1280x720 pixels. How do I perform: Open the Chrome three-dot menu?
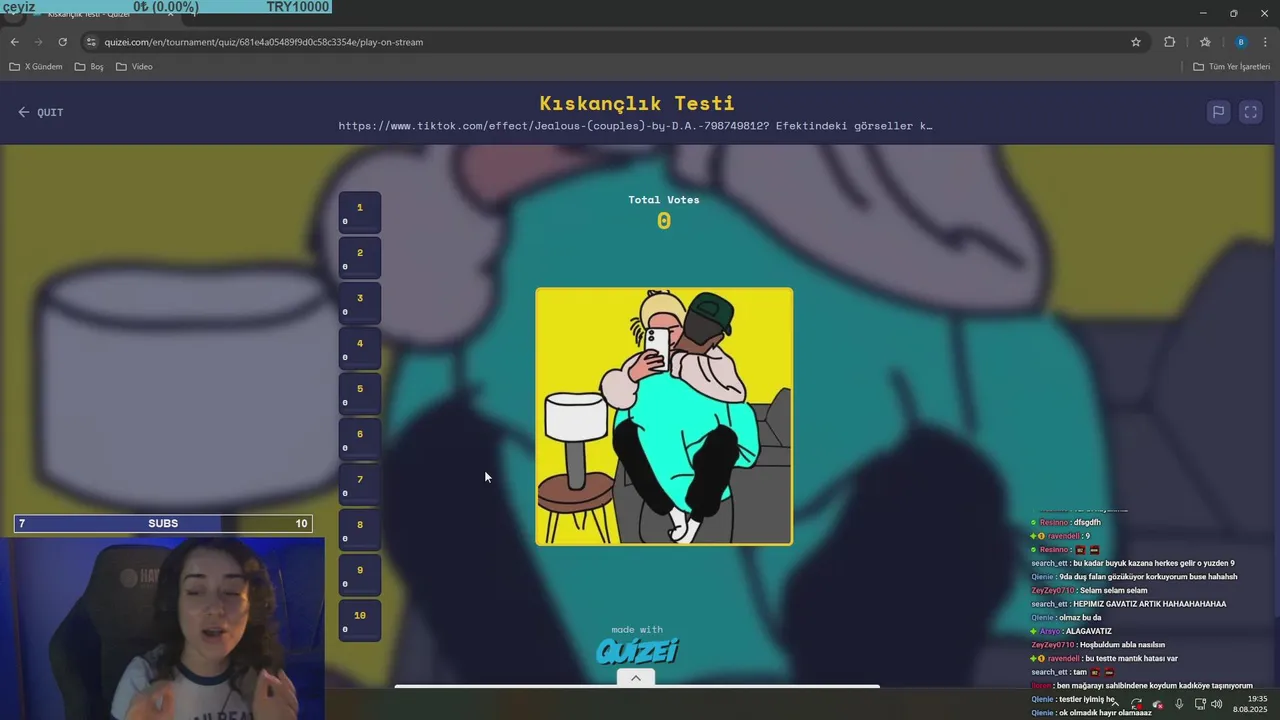[x=1266, y=42]
